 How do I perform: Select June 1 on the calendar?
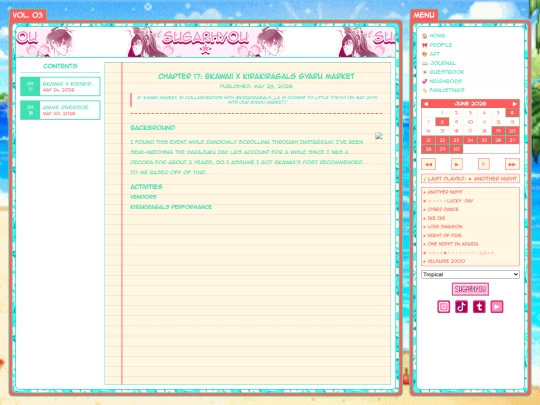tap(442, 113)
